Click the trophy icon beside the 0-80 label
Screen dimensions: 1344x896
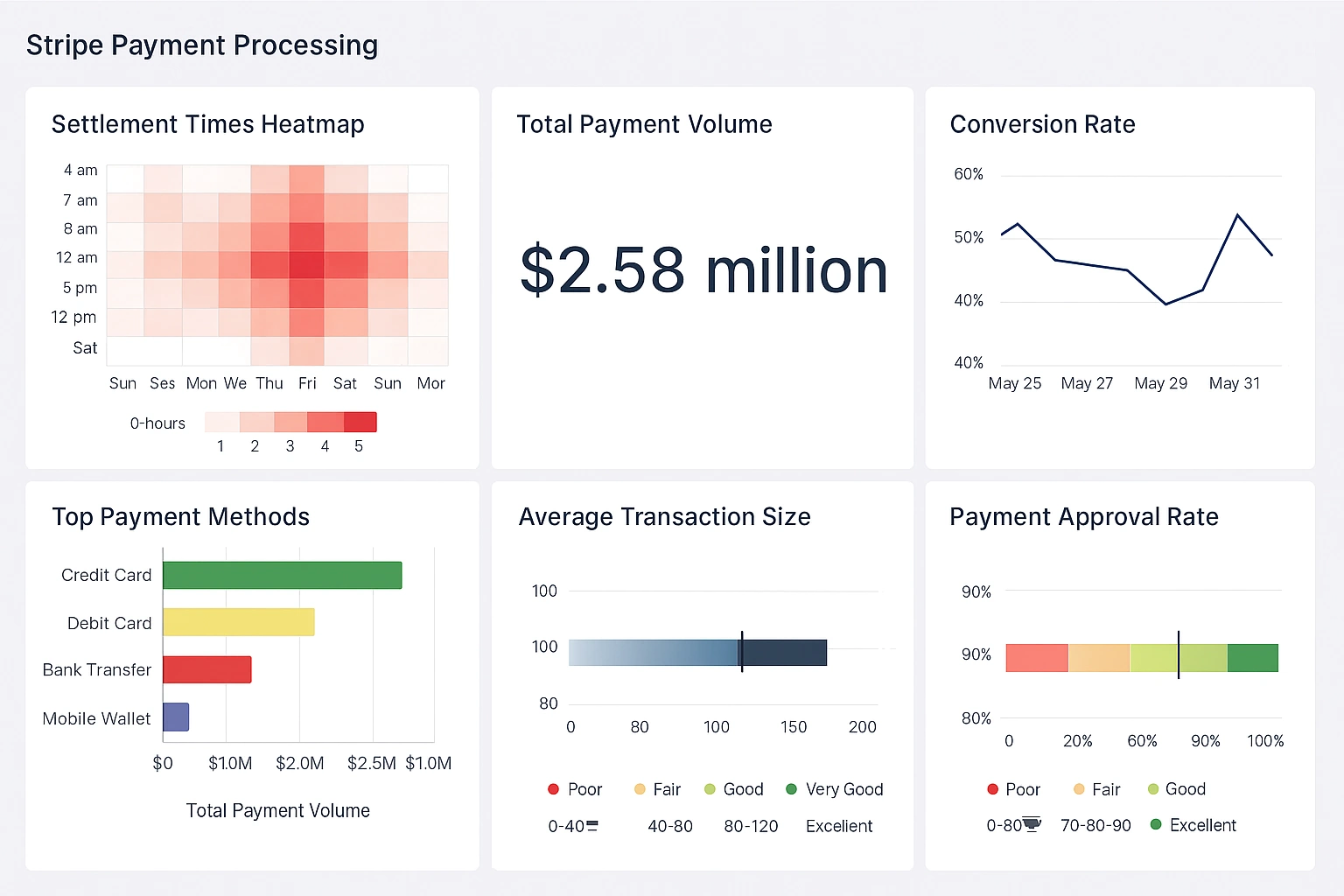(x=1033, y=823)
